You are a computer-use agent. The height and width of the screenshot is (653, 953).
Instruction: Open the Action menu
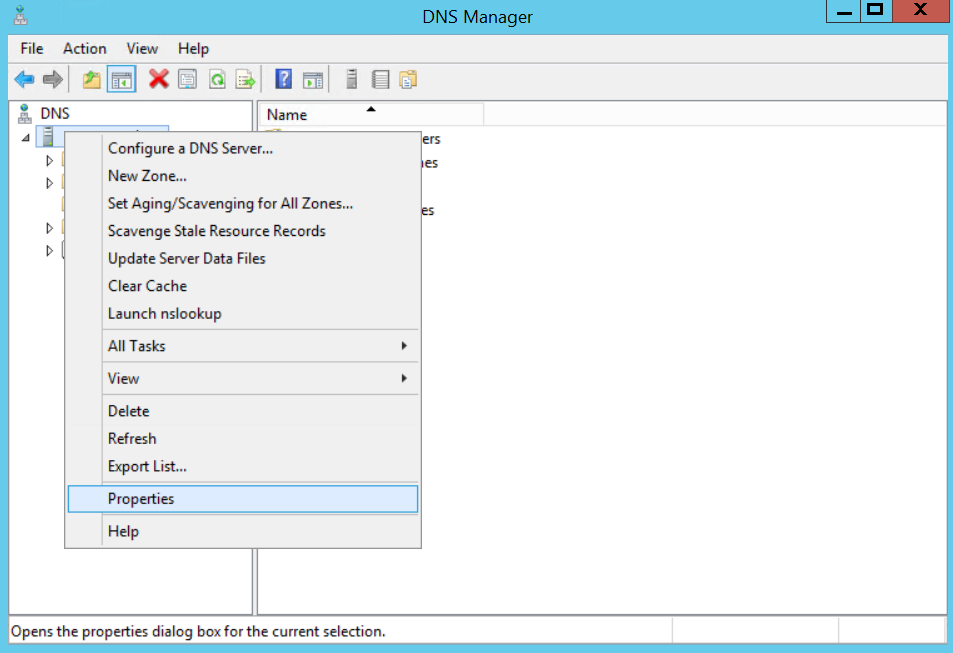[84, 49]
